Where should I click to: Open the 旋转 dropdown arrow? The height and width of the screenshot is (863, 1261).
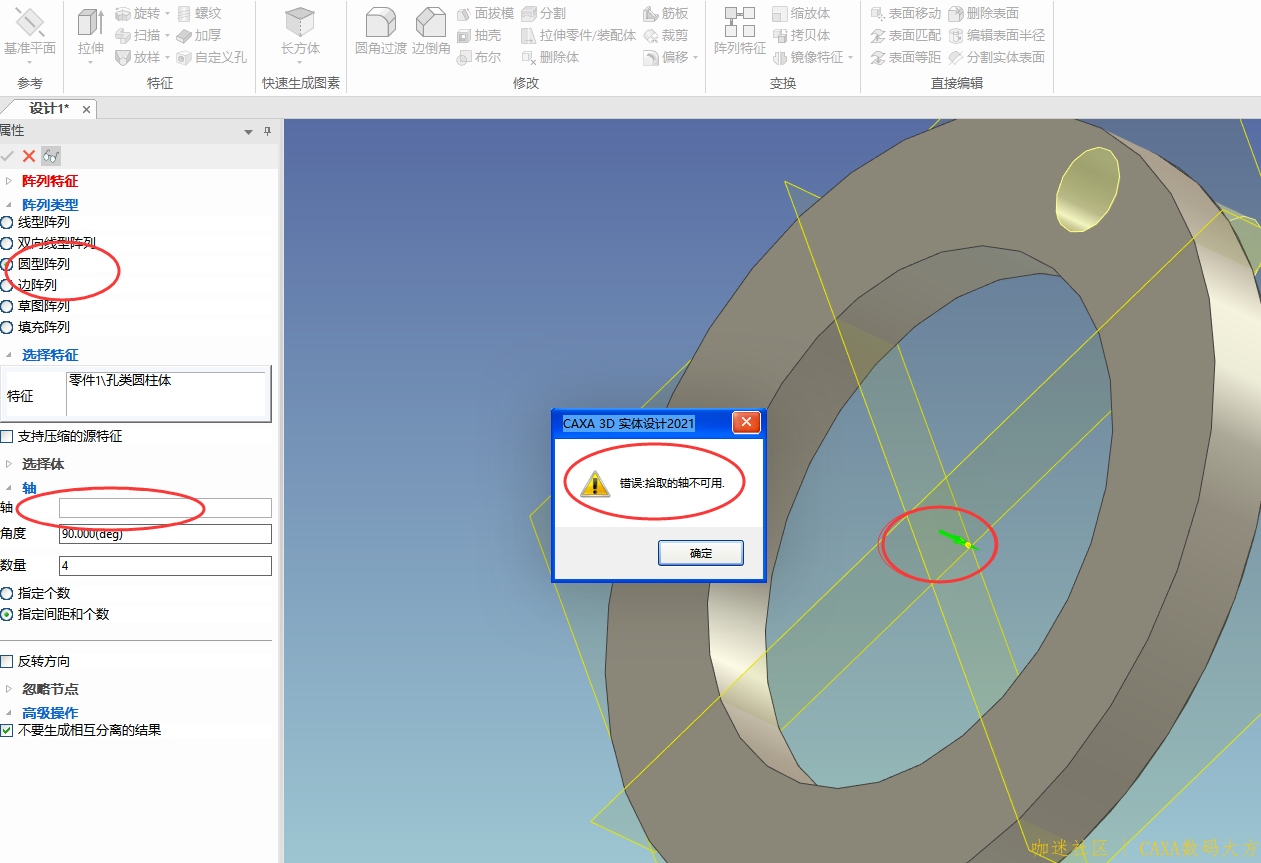(167, 14)
